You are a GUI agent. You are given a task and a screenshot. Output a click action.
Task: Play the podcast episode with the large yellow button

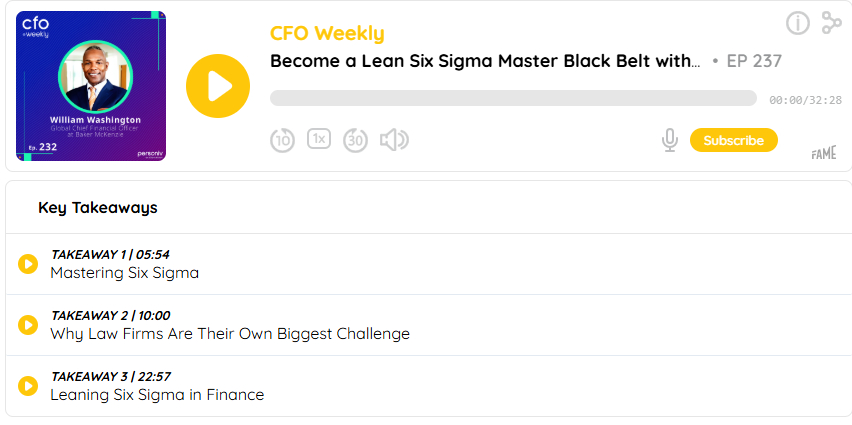click(217, 86)
